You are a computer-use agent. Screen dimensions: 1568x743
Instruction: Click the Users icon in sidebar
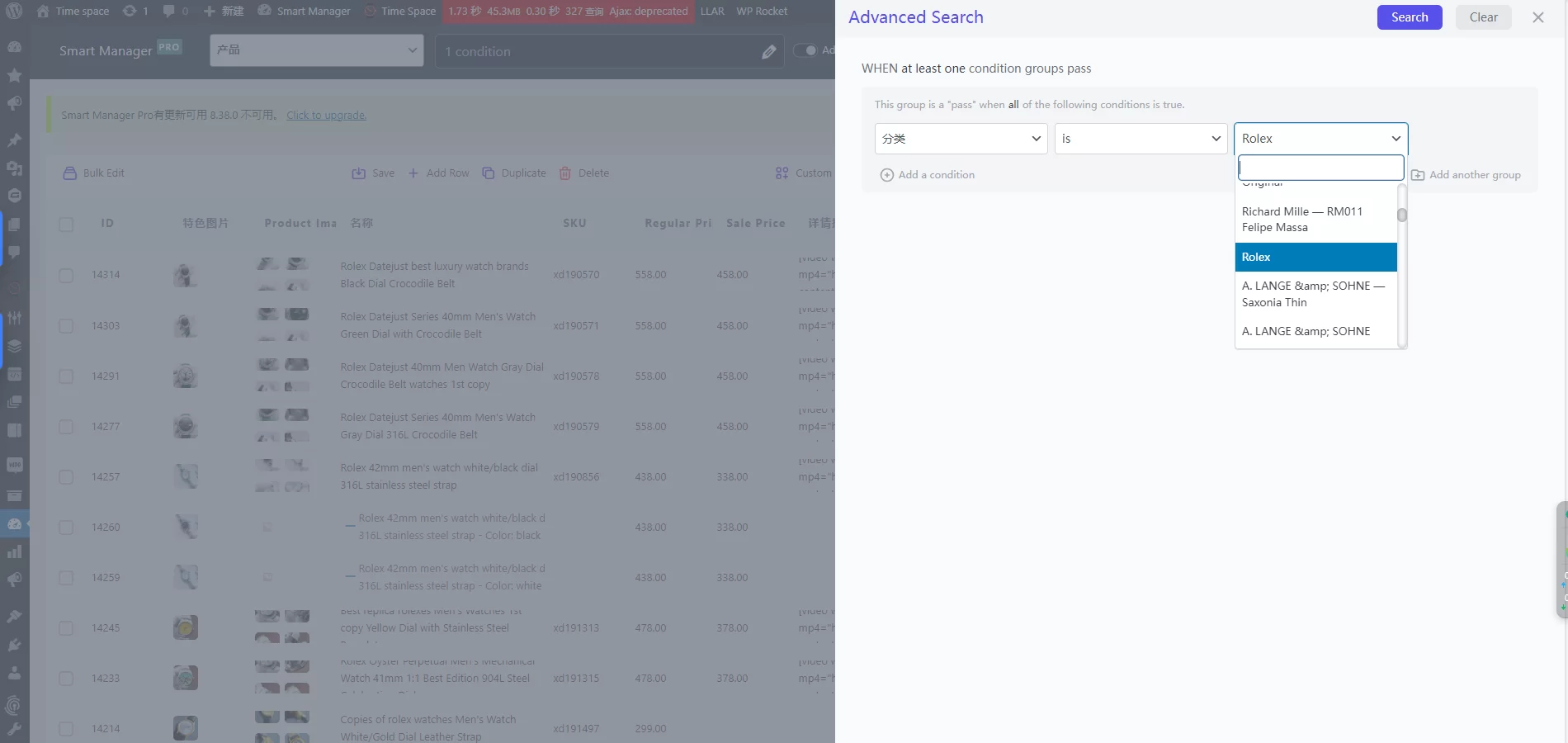14,673
